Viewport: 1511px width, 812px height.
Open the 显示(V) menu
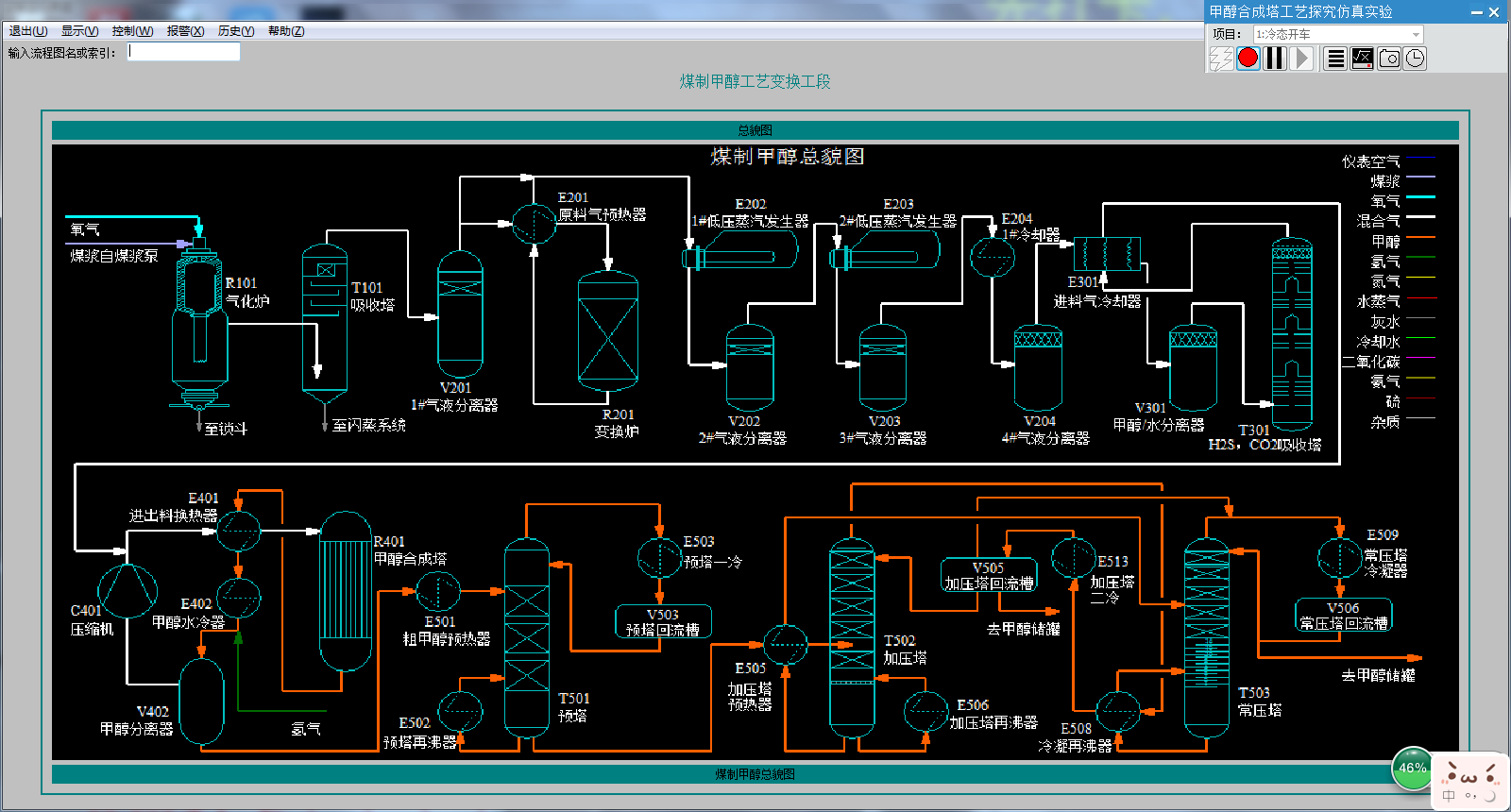(79, 31)
